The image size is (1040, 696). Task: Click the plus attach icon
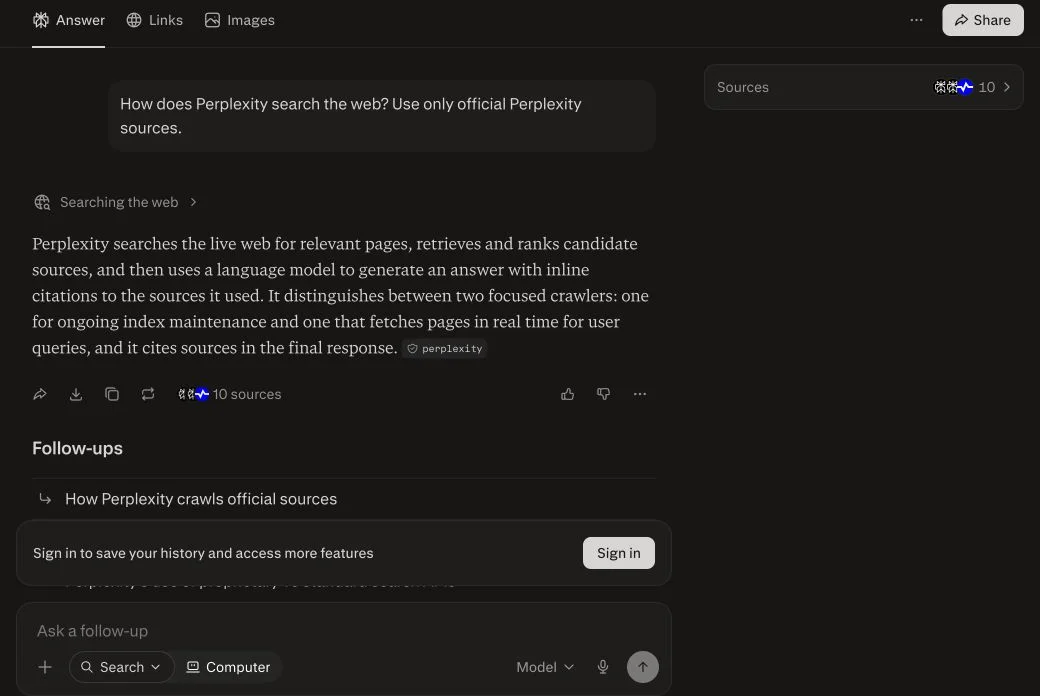point(45,667)
